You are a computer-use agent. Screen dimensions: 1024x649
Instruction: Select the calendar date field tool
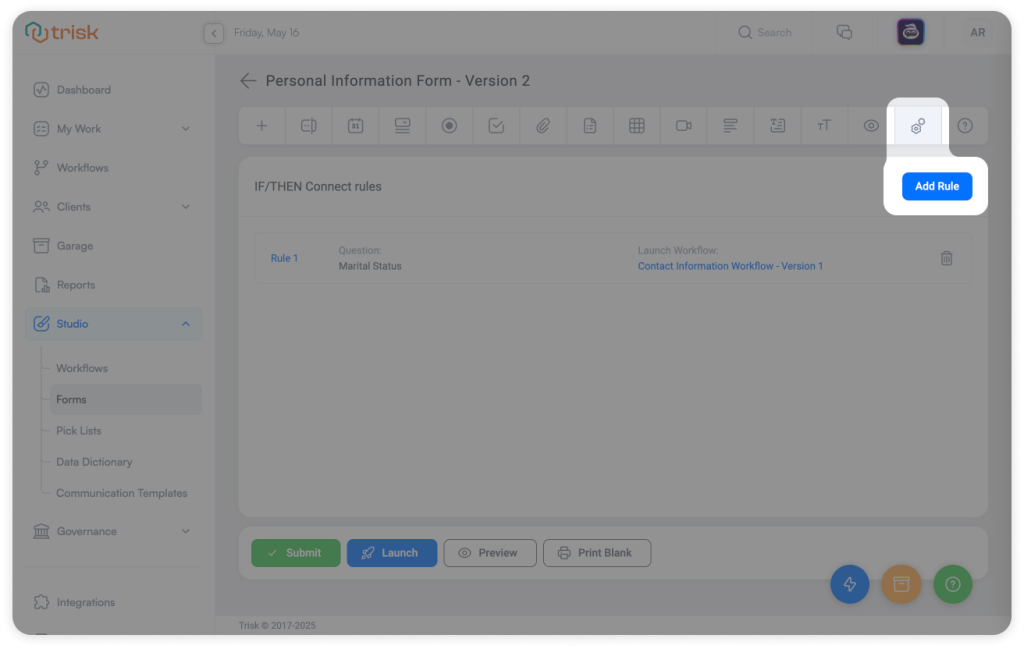click(x=355, y=125)
